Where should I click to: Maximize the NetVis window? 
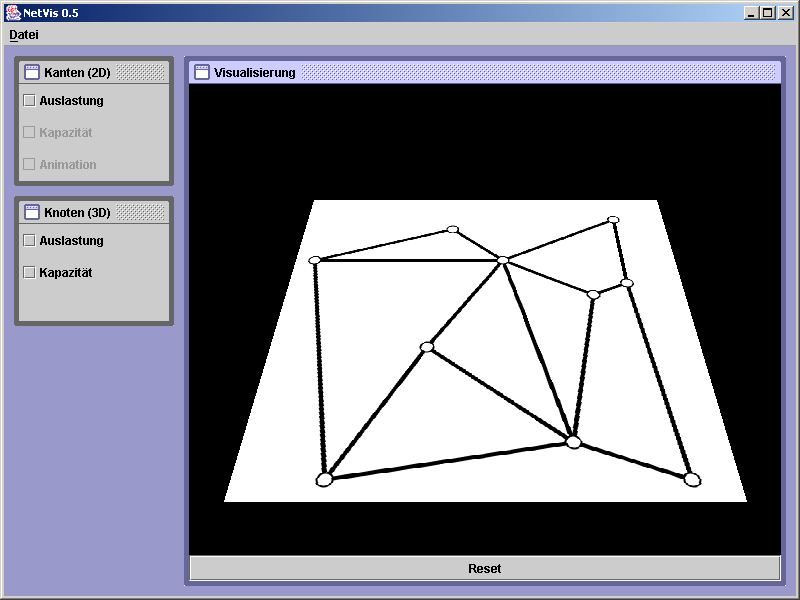[767, 13]
